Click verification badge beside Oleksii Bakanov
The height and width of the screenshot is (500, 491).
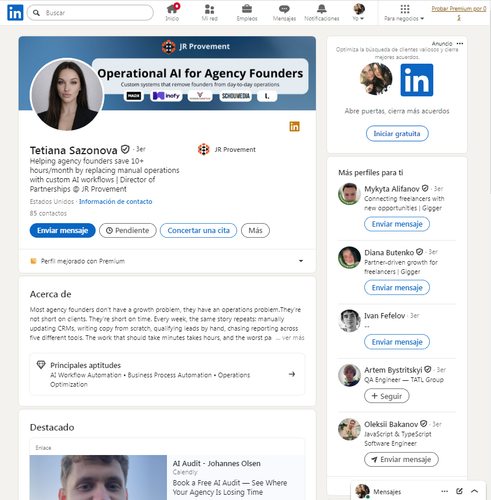click(424, 424)
